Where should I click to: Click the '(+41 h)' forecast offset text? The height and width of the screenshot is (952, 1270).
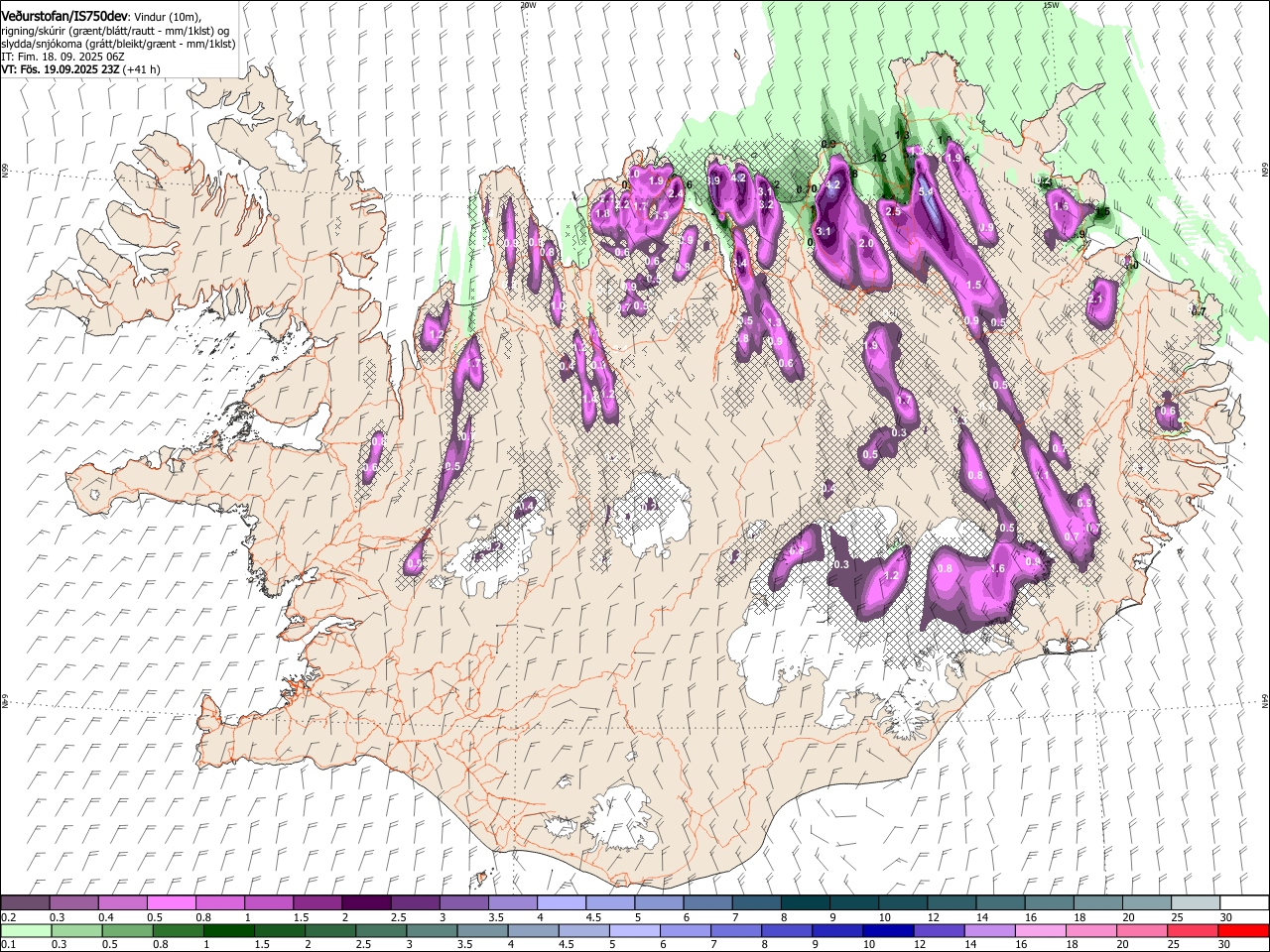point(142,69)
